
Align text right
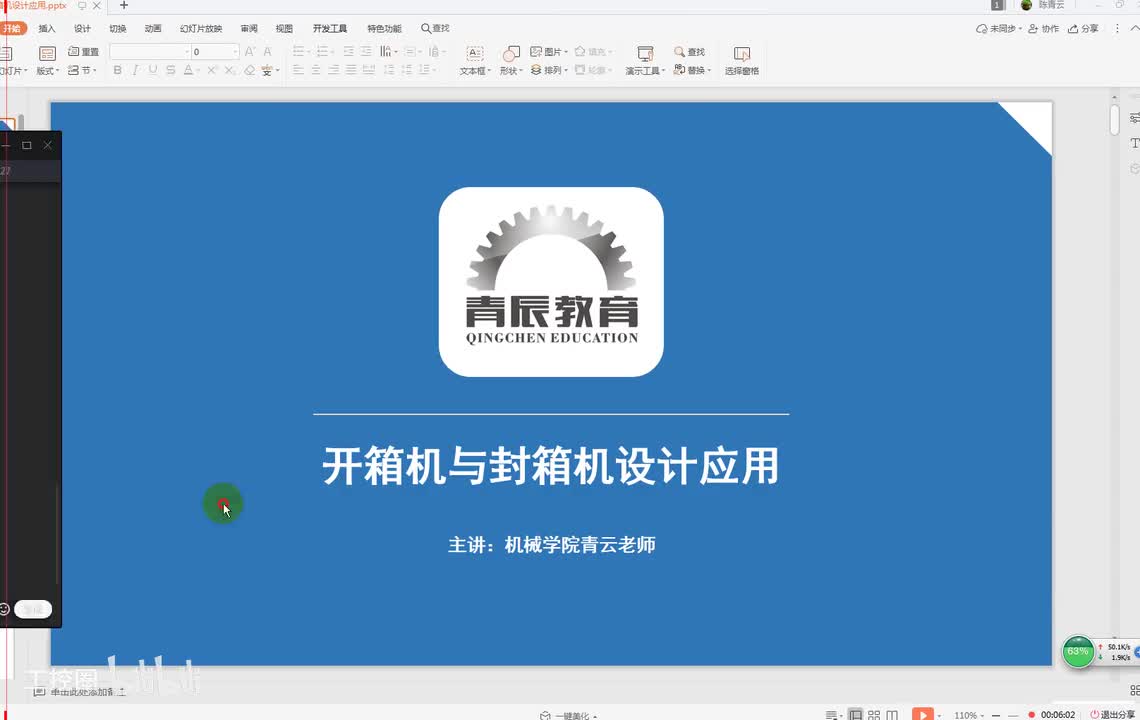click(333, 70)
